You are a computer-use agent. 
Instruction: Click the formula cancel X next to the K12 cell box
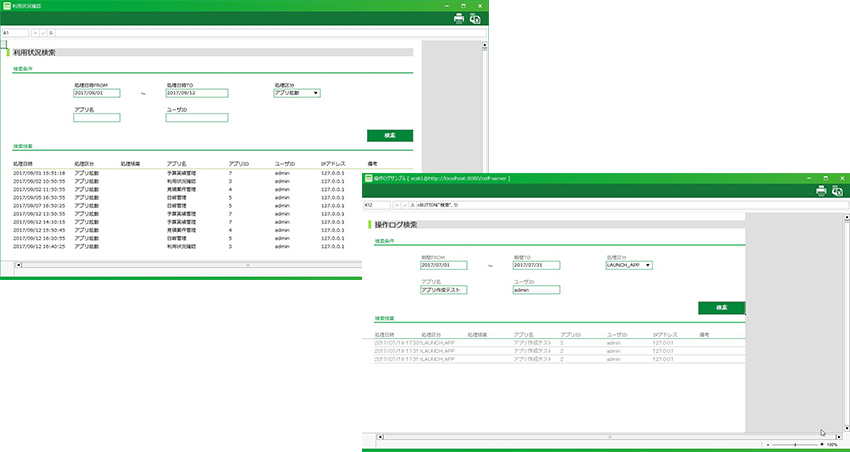coord(397,205)
